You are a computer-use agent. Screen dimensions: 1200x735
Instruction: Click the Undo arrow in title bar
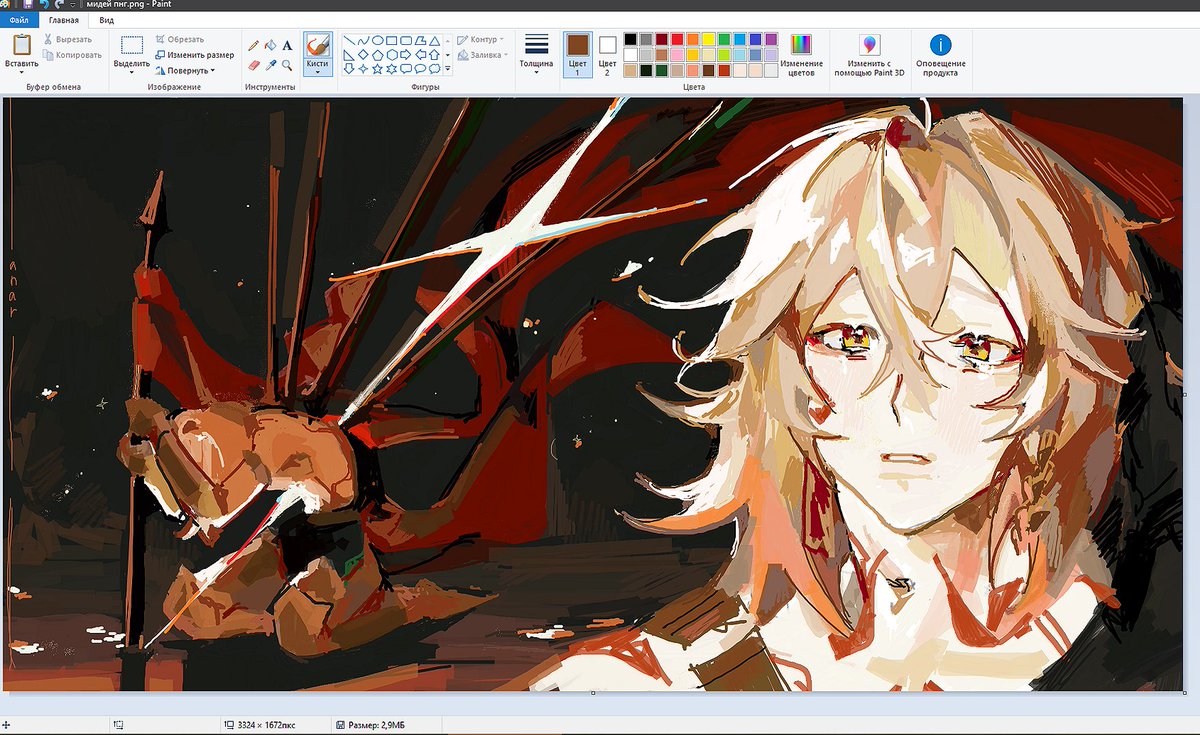tap(45, 5)
